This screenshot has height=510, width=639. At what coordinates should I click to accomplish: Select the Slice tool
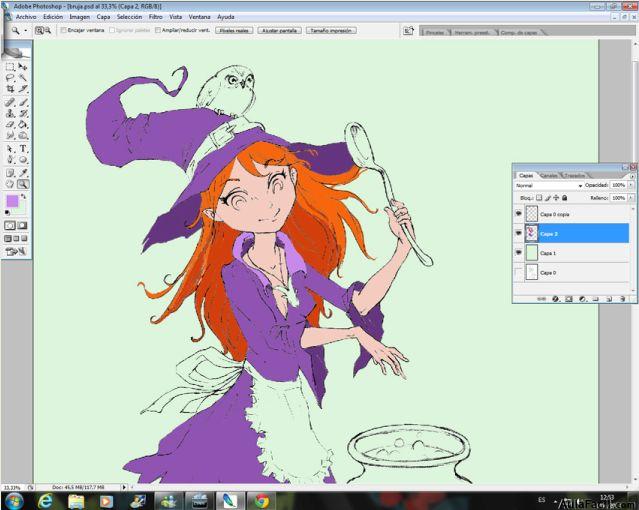[23, 88]
